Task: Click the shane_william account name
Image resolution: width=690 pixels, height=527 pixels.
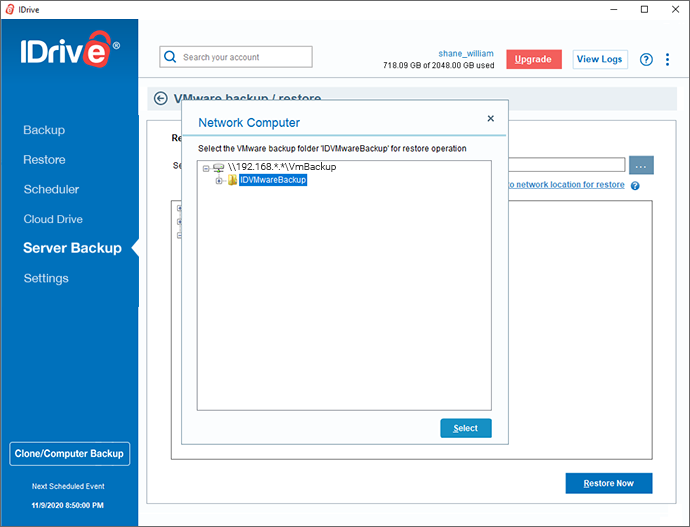Action: (x=466, y=54)
